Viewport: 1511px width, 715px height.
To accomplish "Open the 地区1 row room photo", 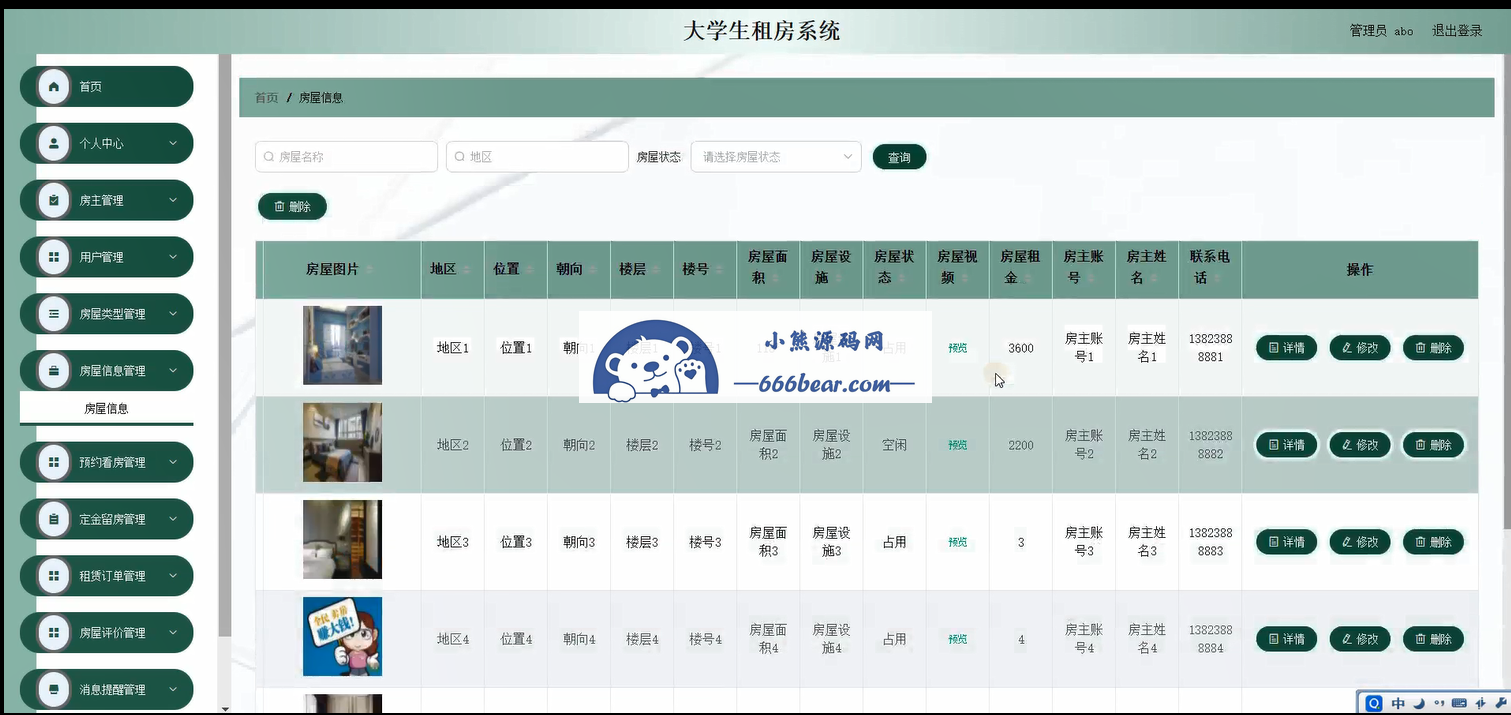I will click(x=342, y=345).
